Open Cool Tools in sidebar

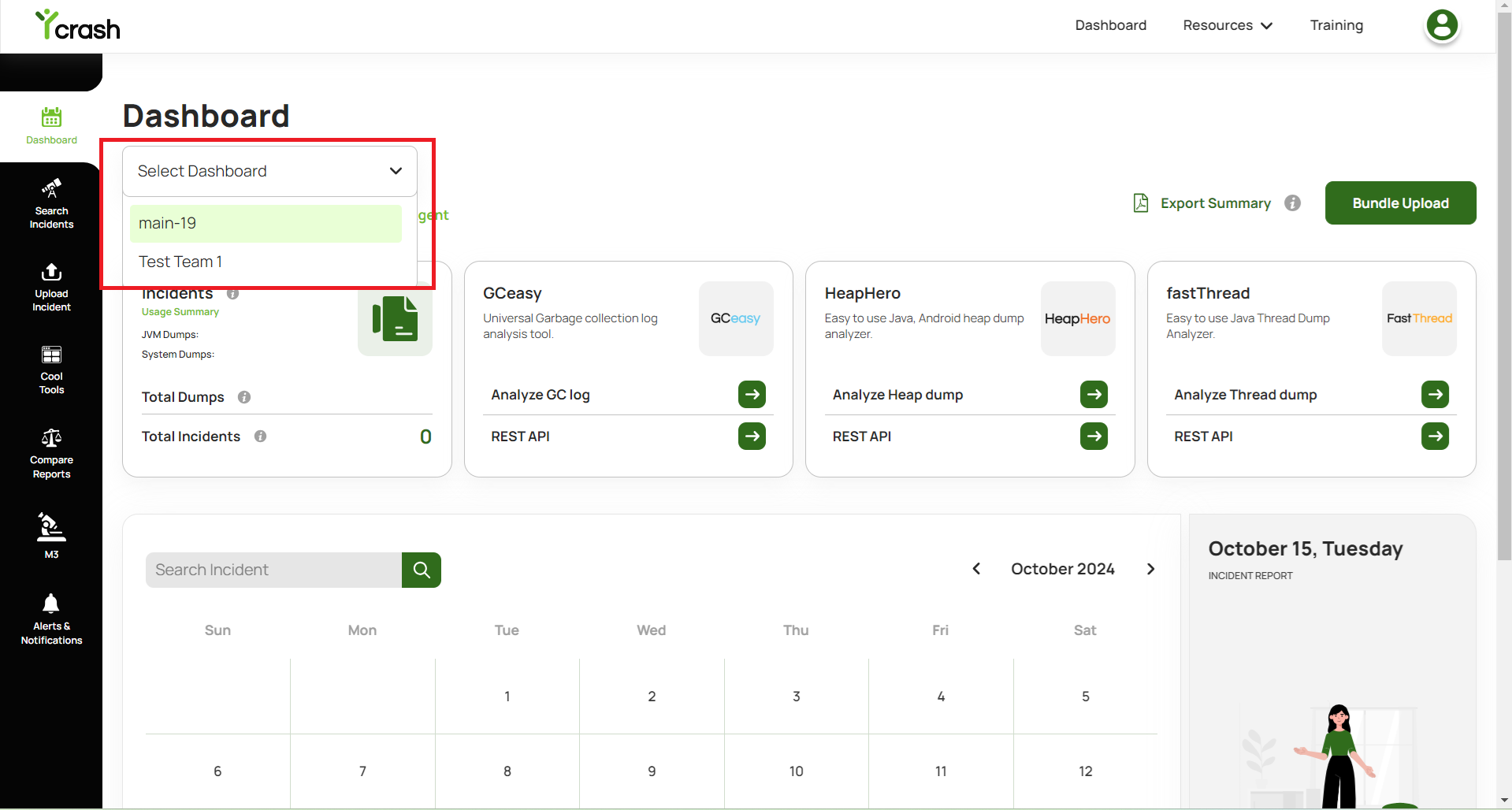point(51,370)
